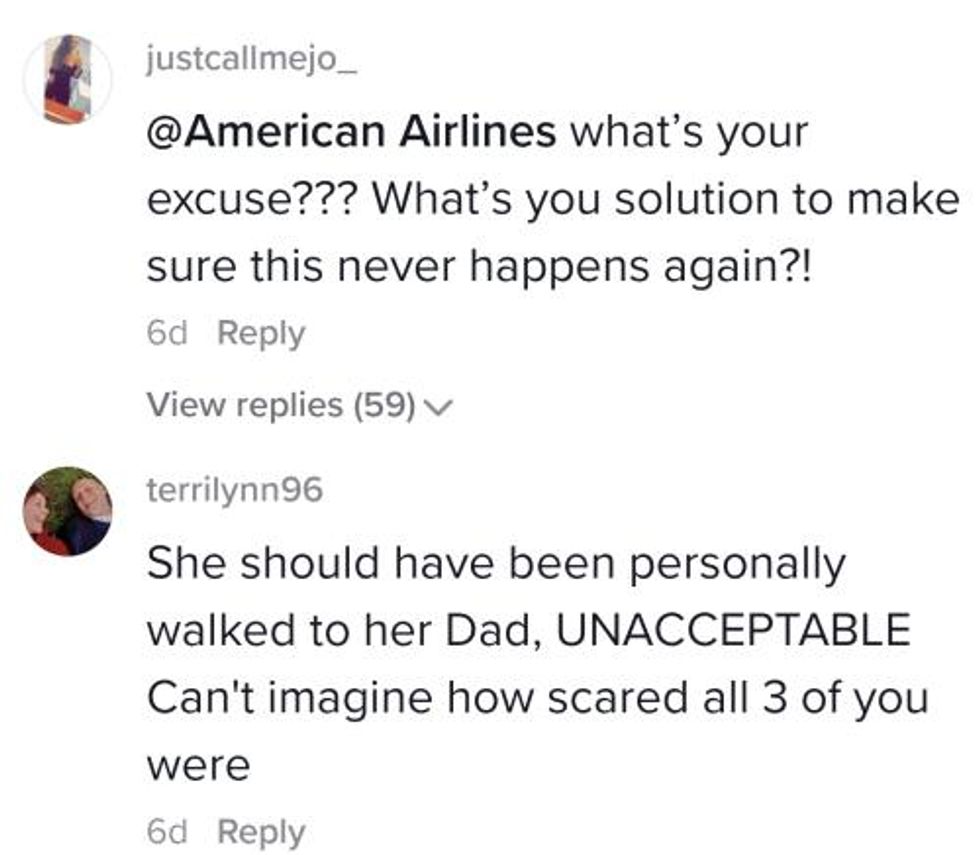
Task: Open justcallmejo_'s profile picture
Action: (67, 79)
